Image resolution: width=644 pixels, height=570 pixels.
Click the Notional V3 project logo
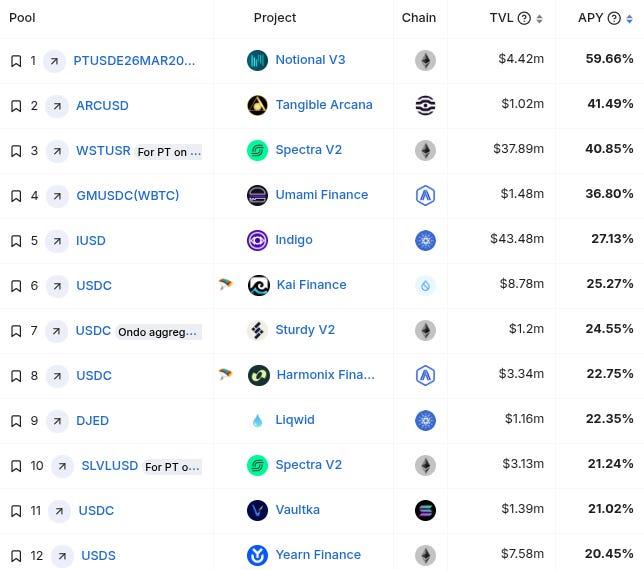pyautogui.click(x=258, y=60)
